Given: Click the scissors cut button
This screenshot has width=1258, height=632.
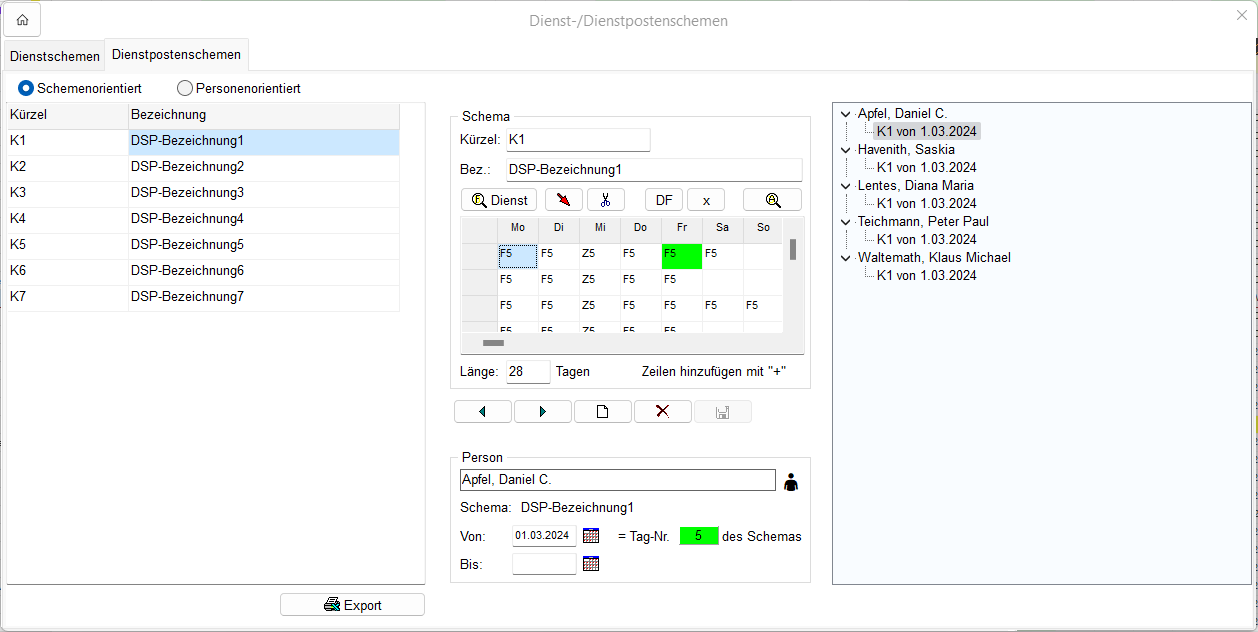Looking at the screenshot, I should point(605,200).
